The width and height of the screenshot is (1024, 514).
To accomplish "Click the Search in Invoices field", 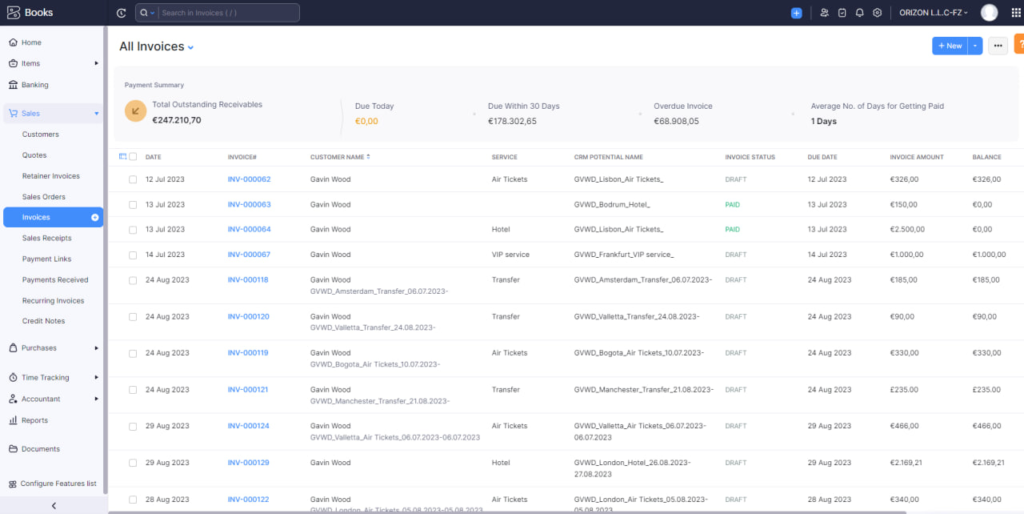I will coord(227,13).
